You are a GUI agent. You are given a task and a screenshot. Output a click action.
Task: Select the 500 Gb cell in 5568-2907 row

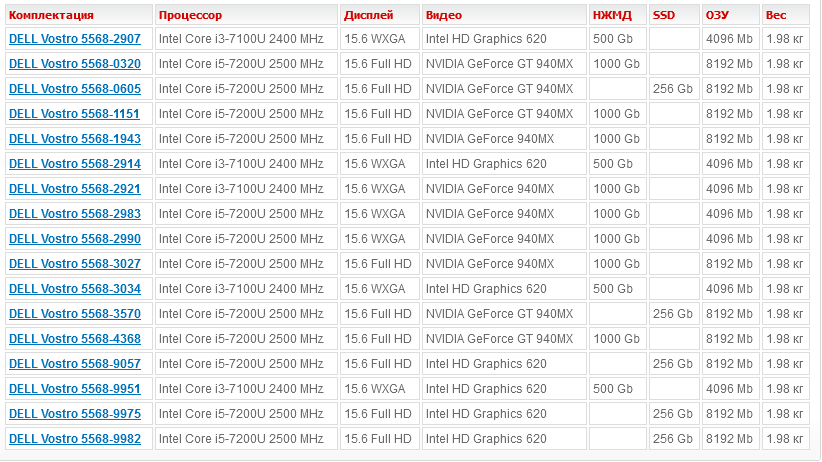[618, 39]
